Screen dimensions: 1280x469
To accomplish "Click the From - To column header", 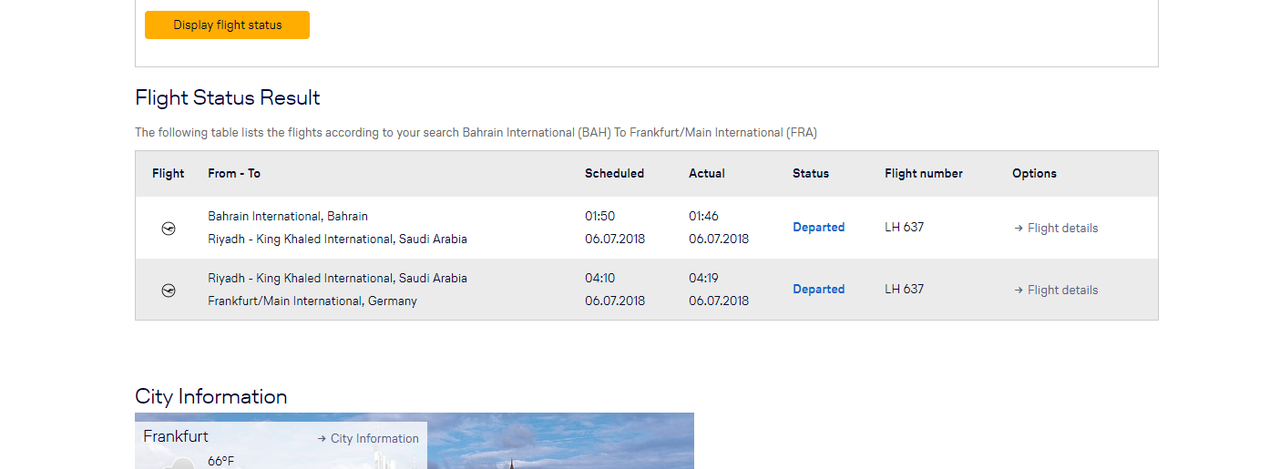I will 234,173.
